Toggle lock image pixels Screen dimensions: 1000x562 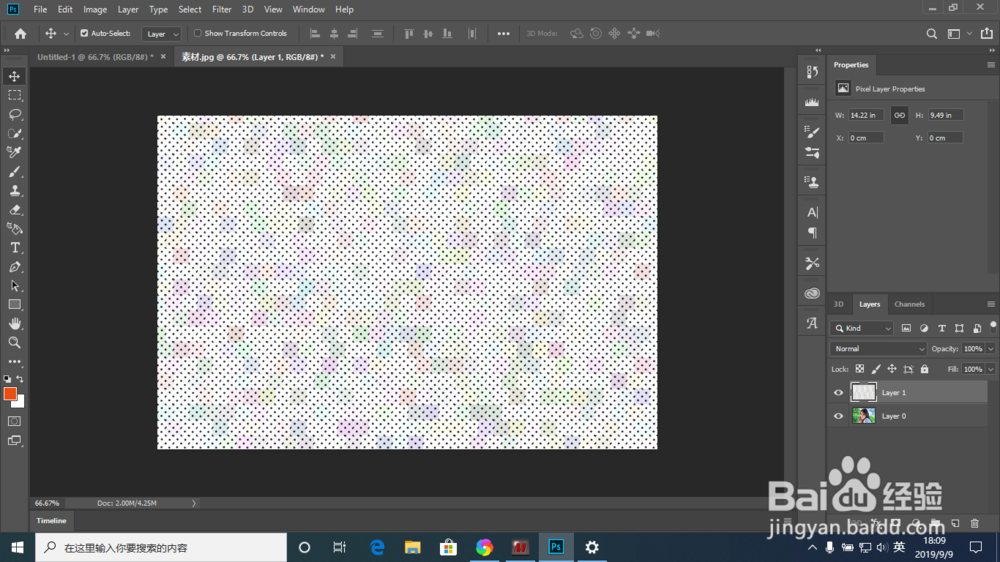click(876, 369)
